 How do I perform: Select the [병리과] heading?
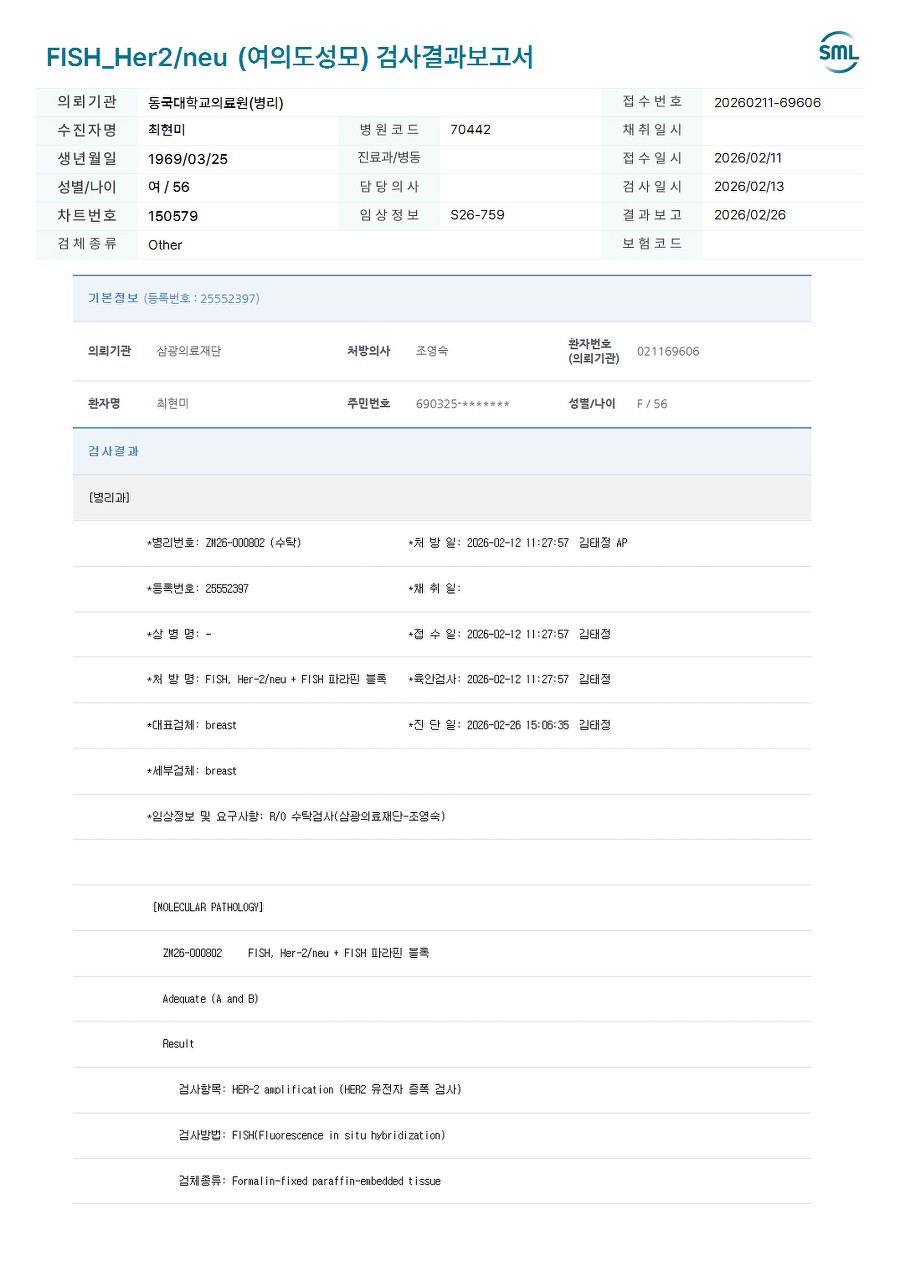point(109,497)
